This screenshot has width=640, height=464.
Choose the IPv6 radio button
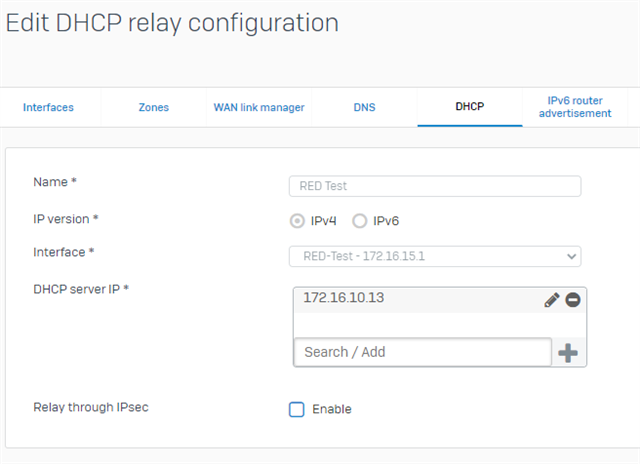pos(360,221)
